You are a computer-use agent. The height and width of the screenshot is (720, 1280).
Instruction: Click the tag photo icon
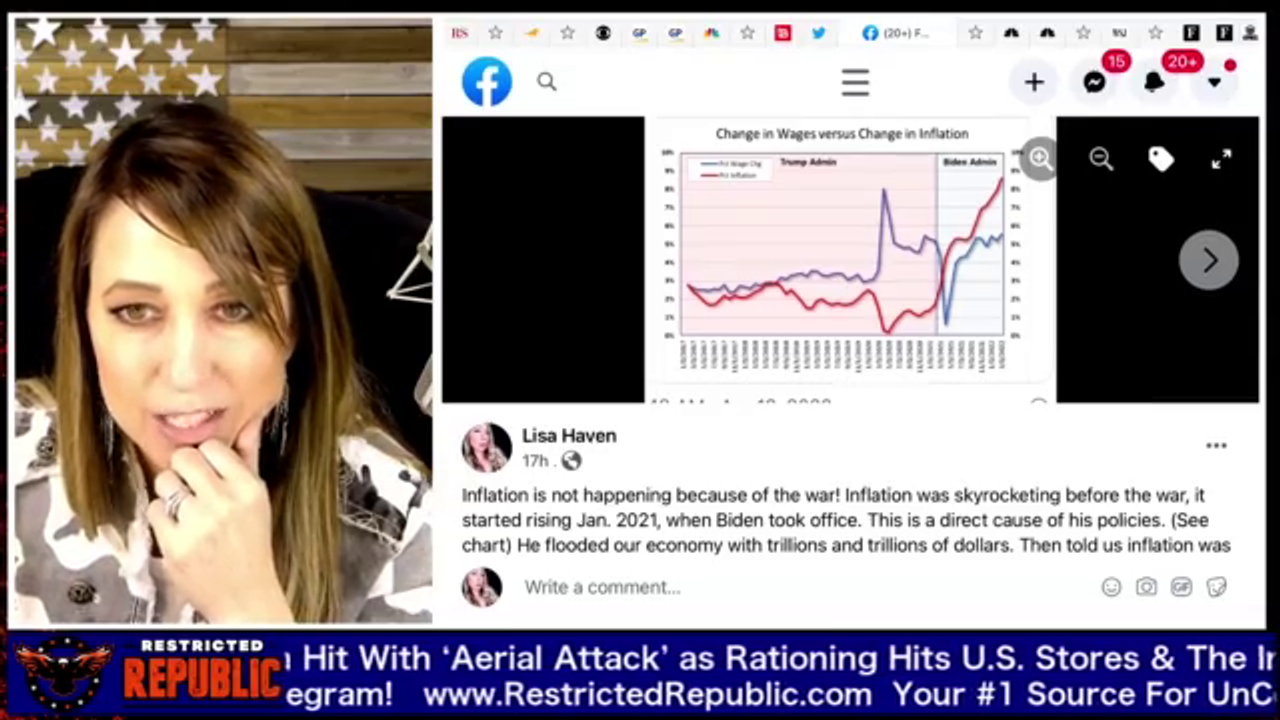tap(1161, 159)
